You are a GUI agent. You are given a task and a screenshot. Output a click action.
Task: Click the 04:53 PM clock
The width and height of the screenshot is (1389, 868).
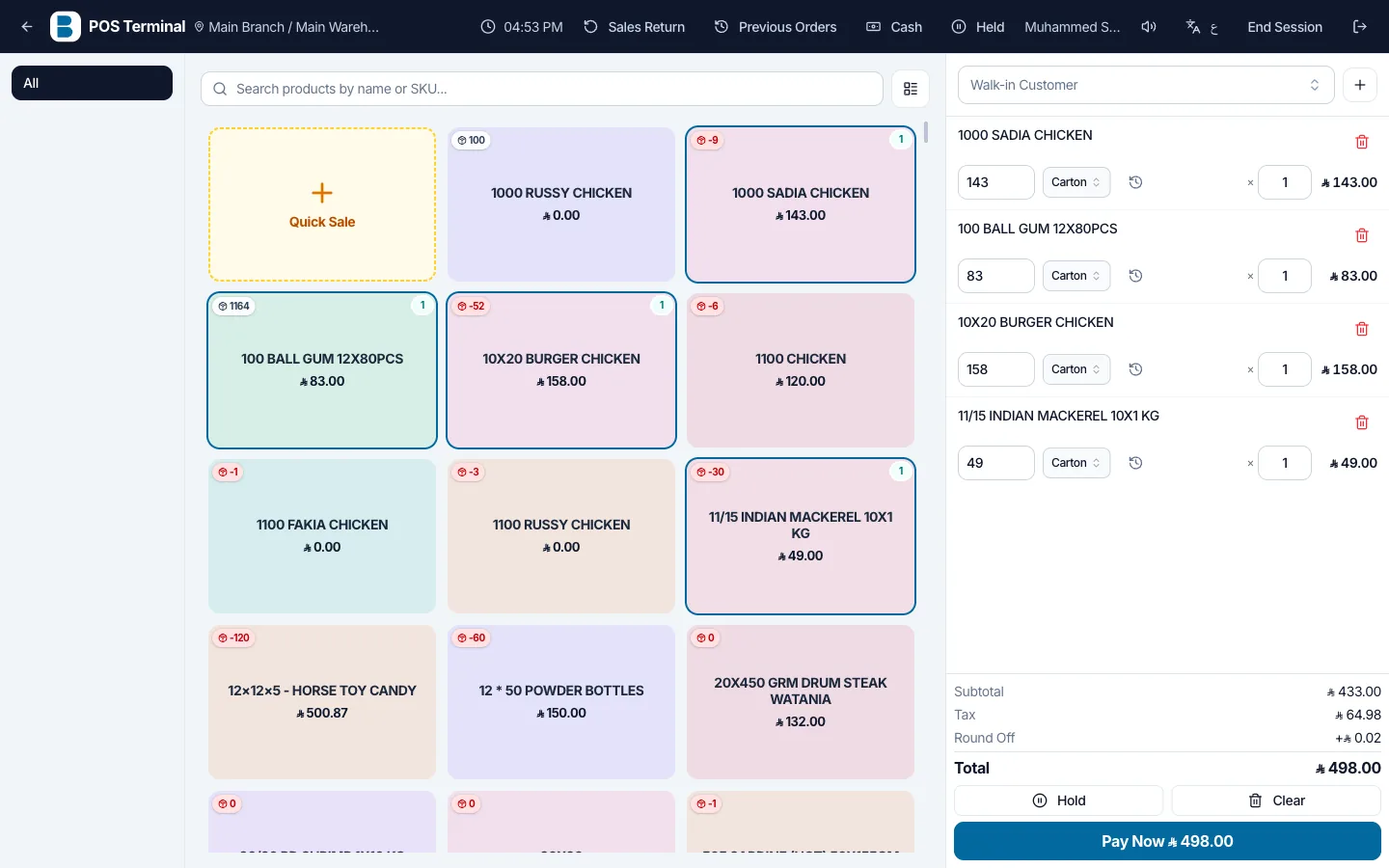(522, 27)
